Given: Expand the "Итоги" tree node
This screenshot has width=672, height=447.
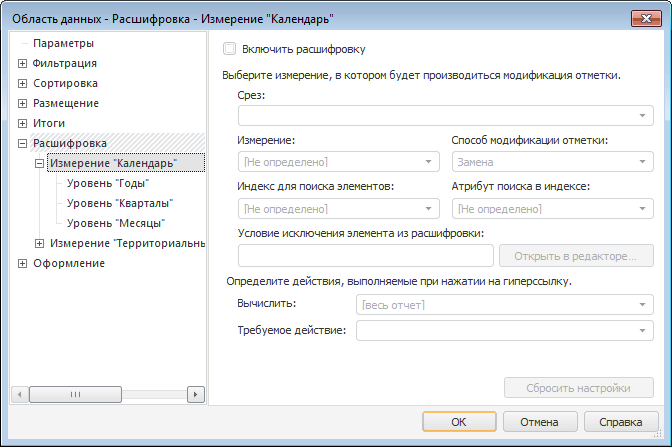Looking at the screenshot, I should [22, 123].
